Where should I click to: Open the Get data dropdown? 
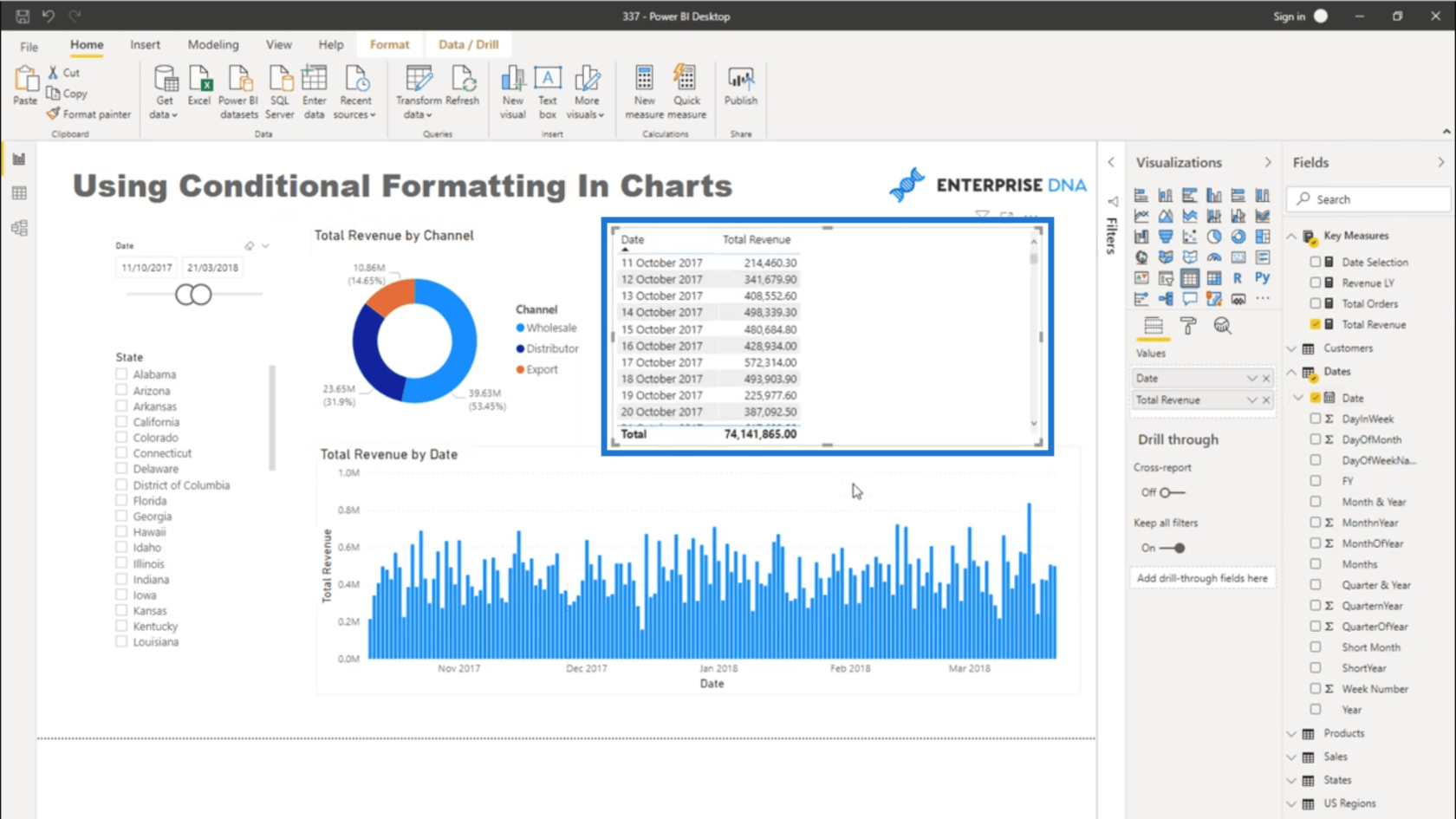164,93
